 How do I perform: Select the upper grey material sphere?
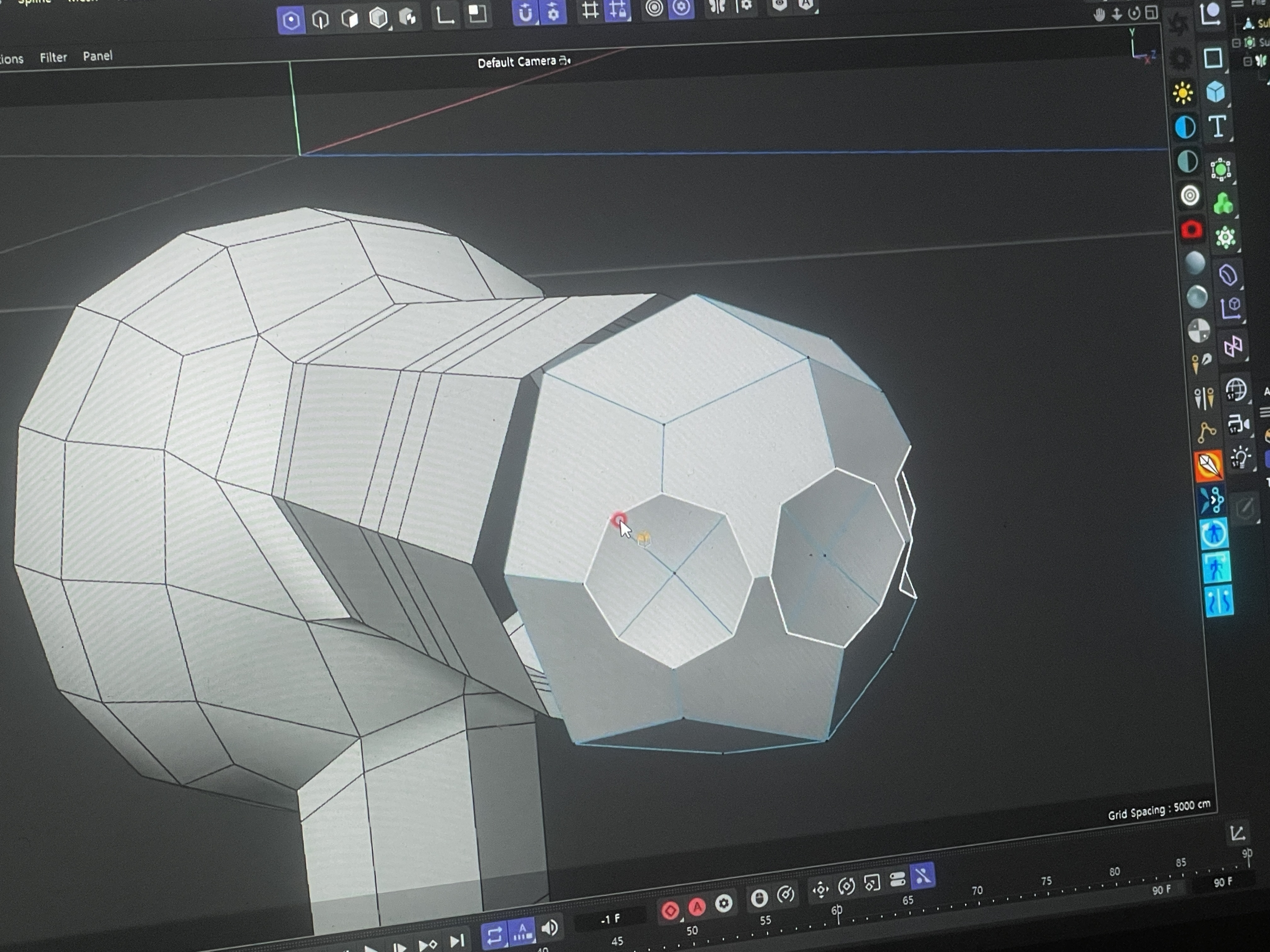[1195, 263]
